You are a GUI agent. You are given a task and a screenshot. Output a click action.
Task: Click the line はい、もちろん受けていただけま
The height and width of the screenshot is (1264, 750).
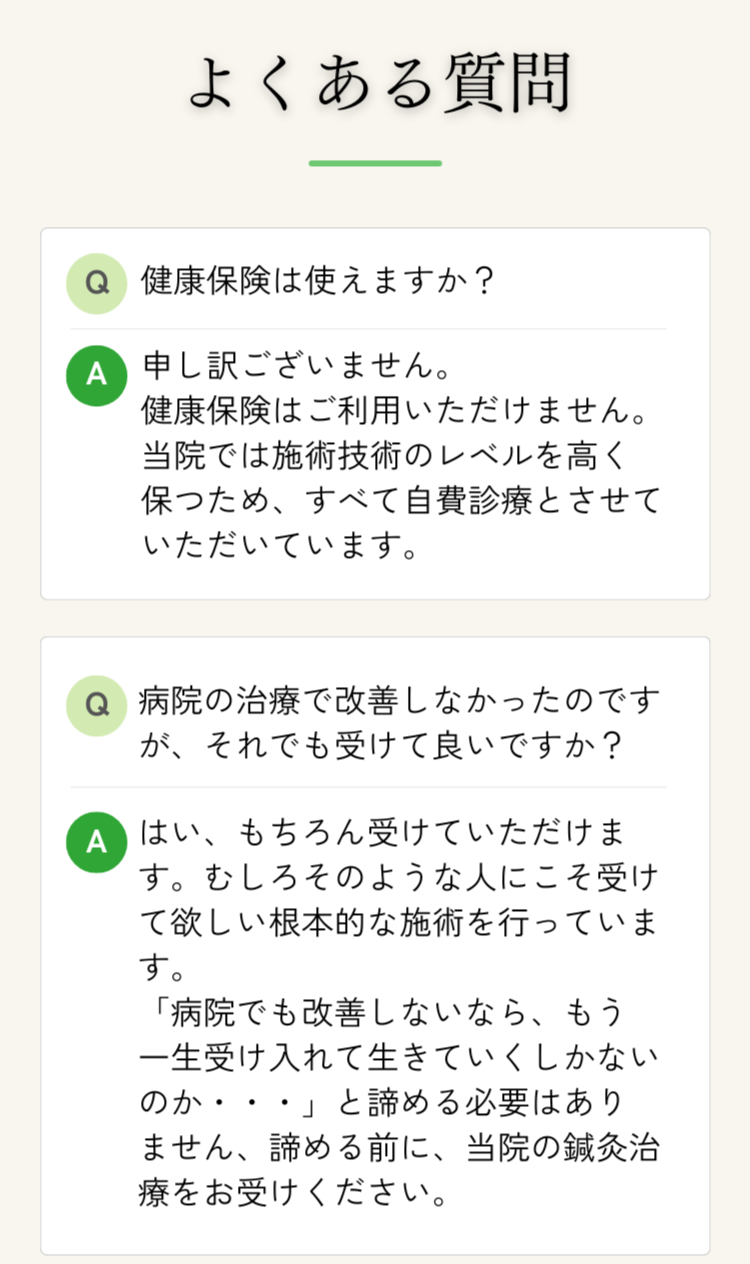pos(397,832)
